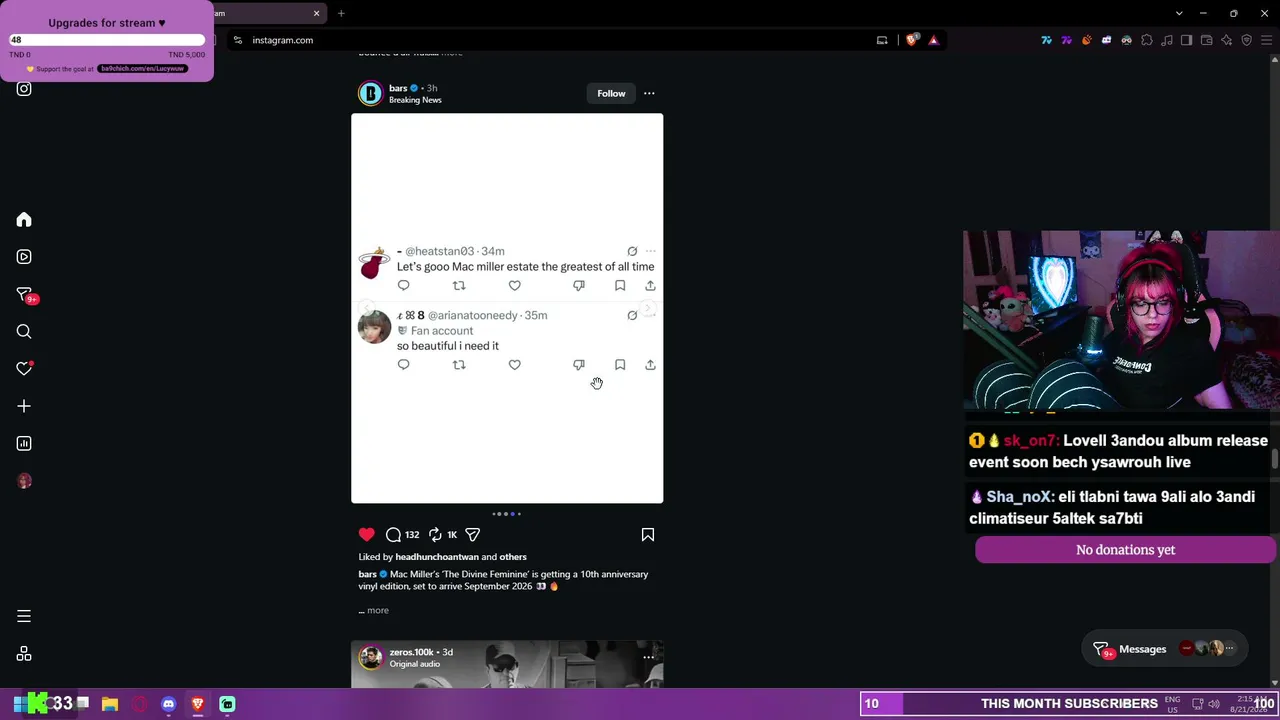Open Brave main hamburger menu

(x=1265, y=40)
